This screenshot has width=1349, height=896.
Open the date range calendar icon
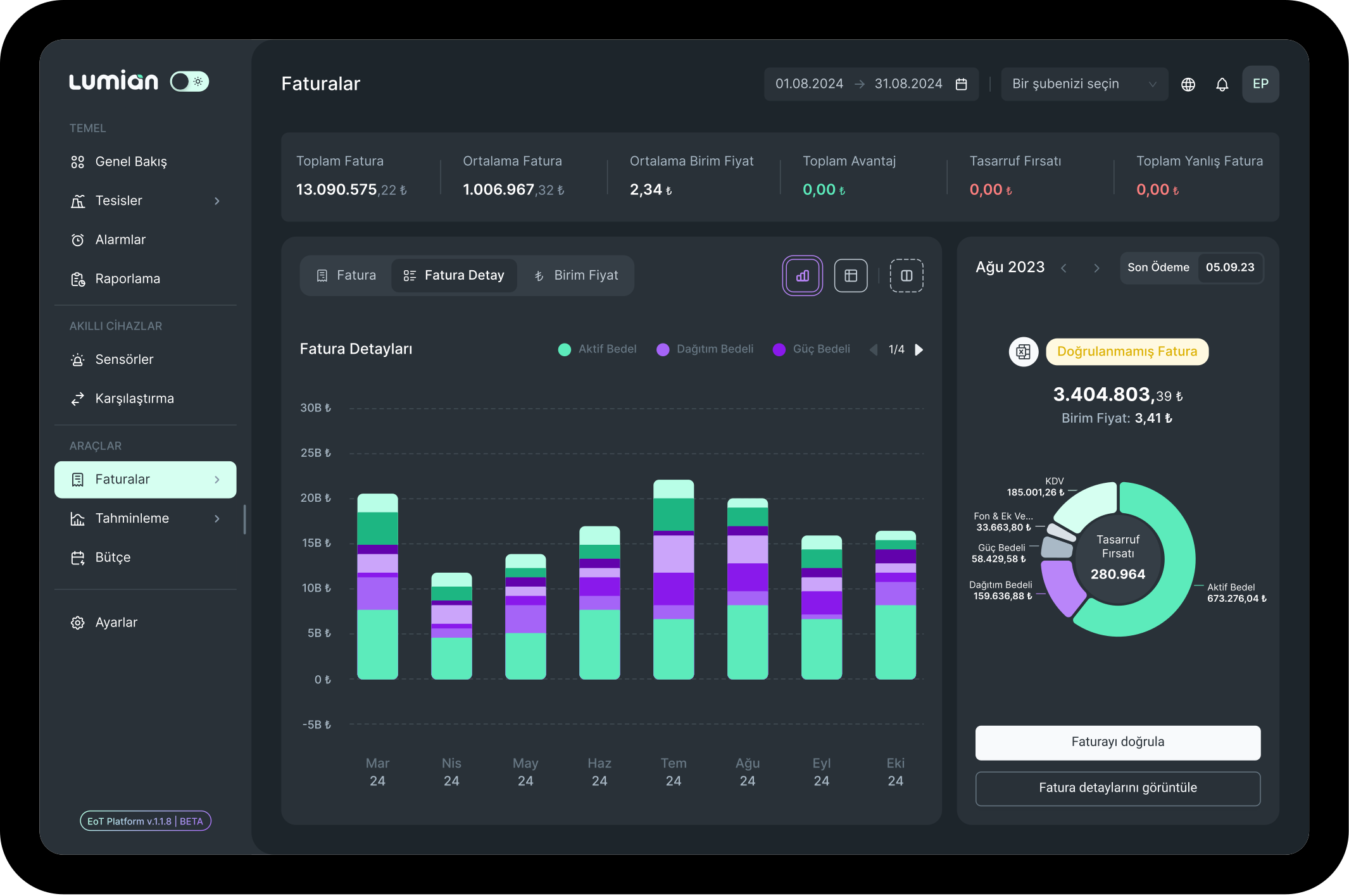(961, 84)
